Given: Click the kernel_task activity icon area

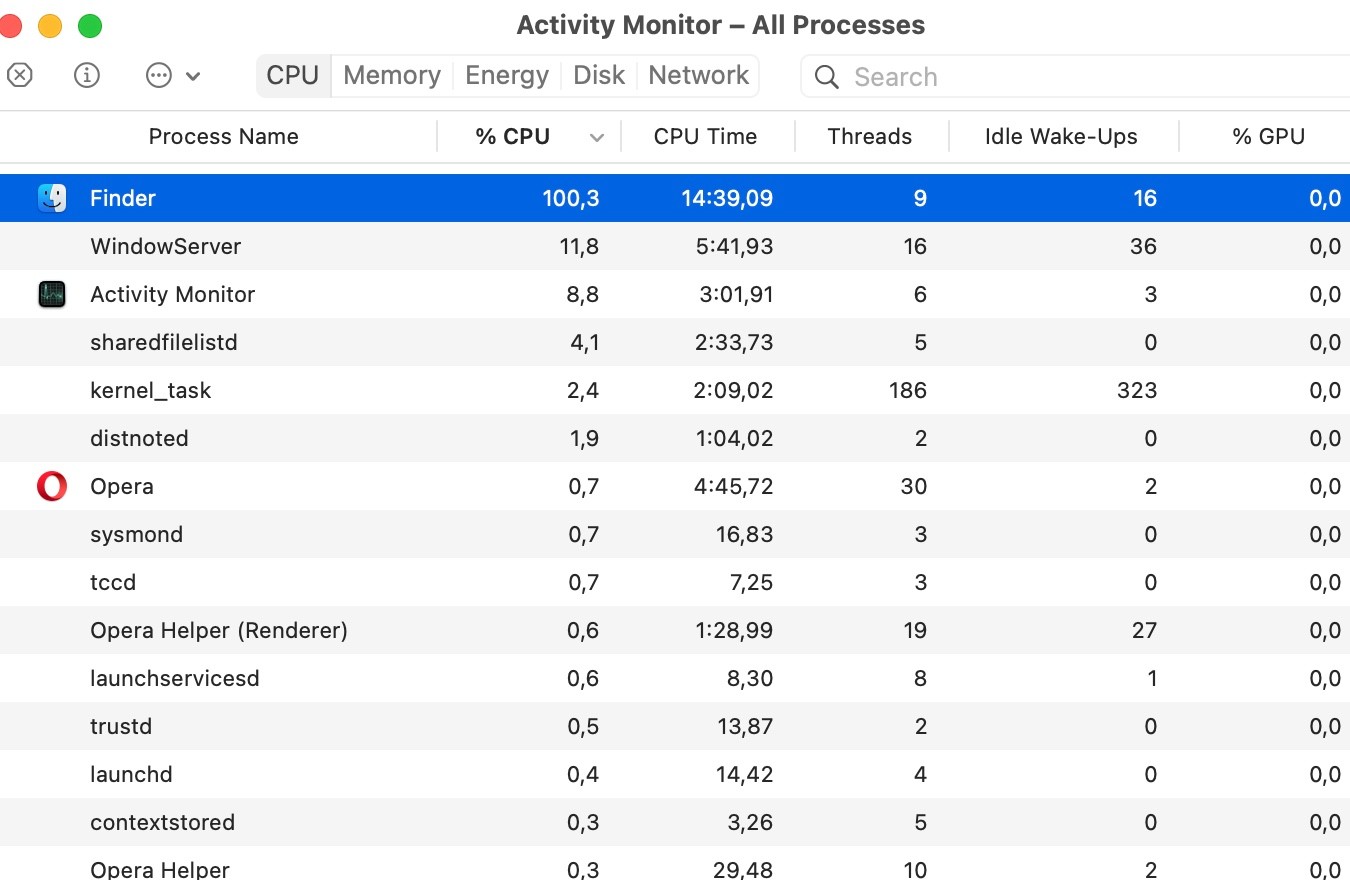Looking at the screenshot, I should click(x=51, y=390).
